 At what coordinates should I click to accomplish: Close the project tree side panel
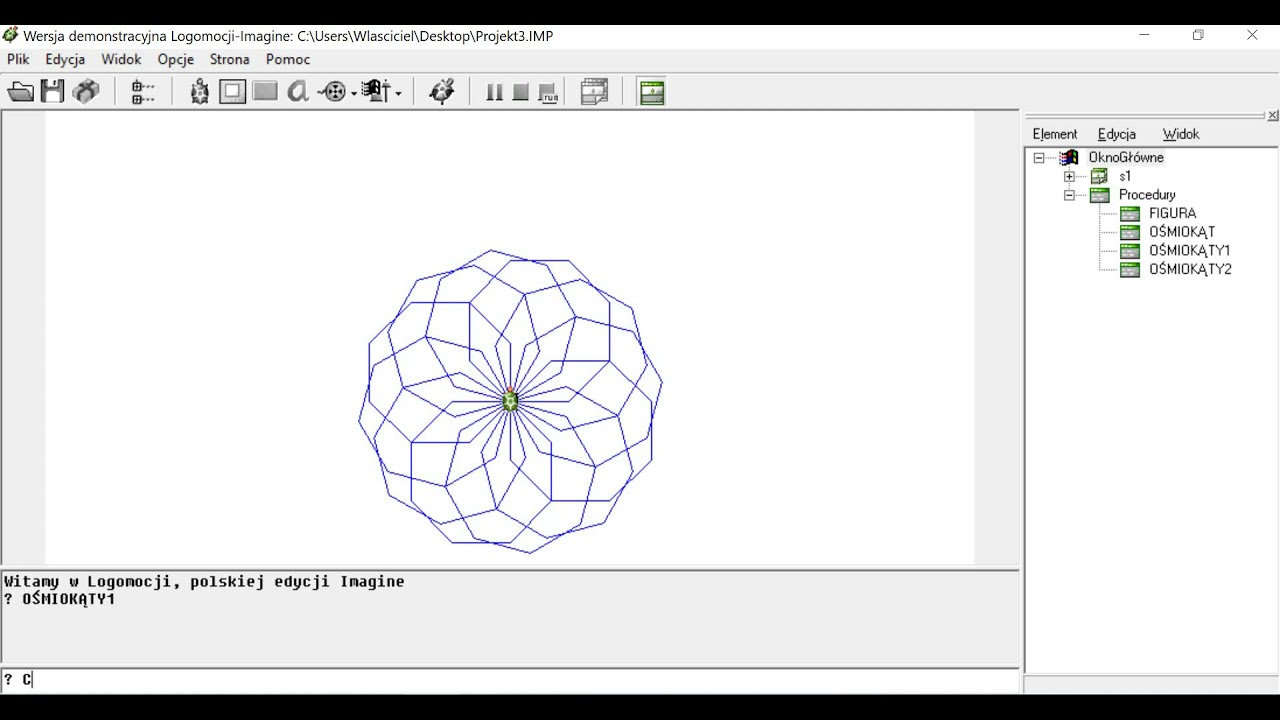[x=1272, y=116]
